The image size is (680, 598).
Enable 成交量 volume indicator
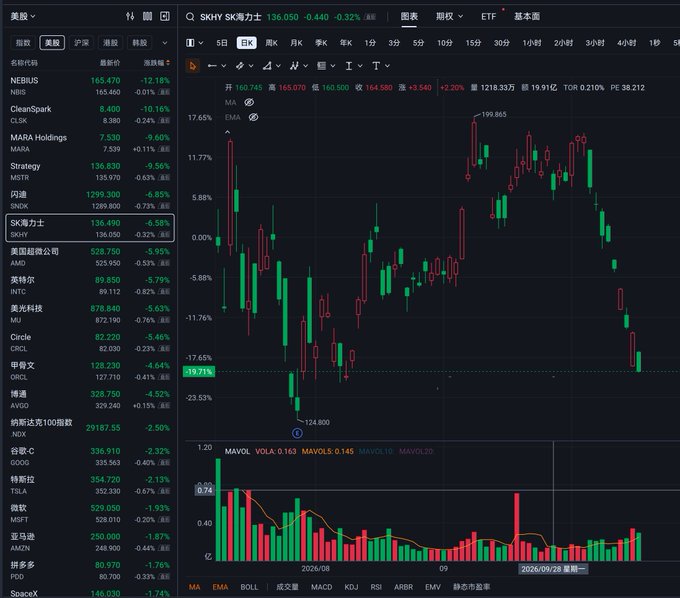click(287, 587)
